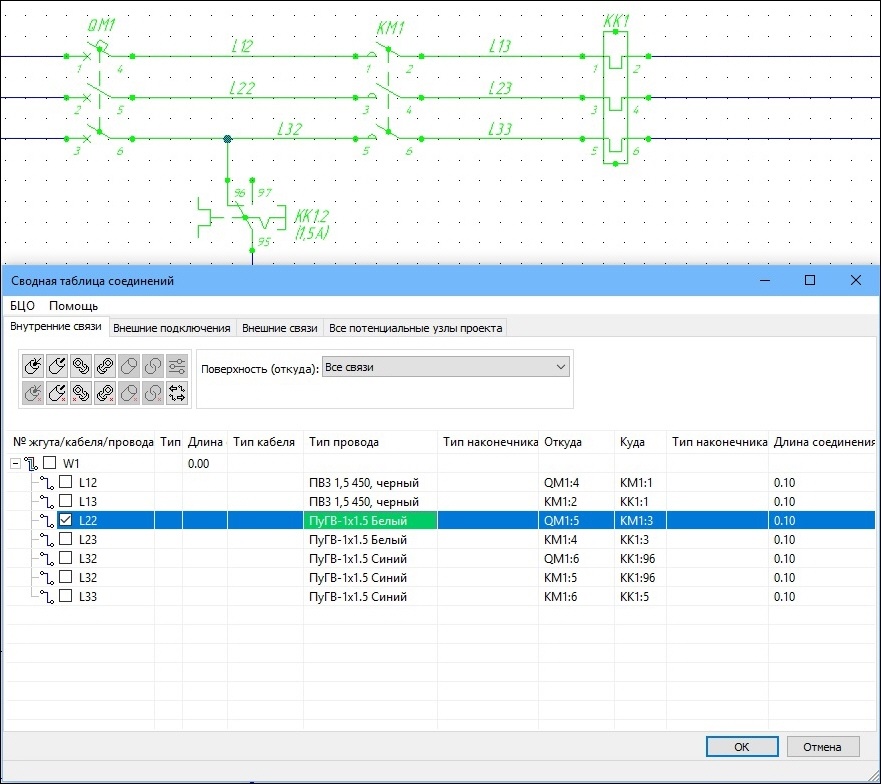Screen dimensions: 881x784
Task: Click the first top-row wire assign icon
Action: pyautogui.click(x=33, y=367)
